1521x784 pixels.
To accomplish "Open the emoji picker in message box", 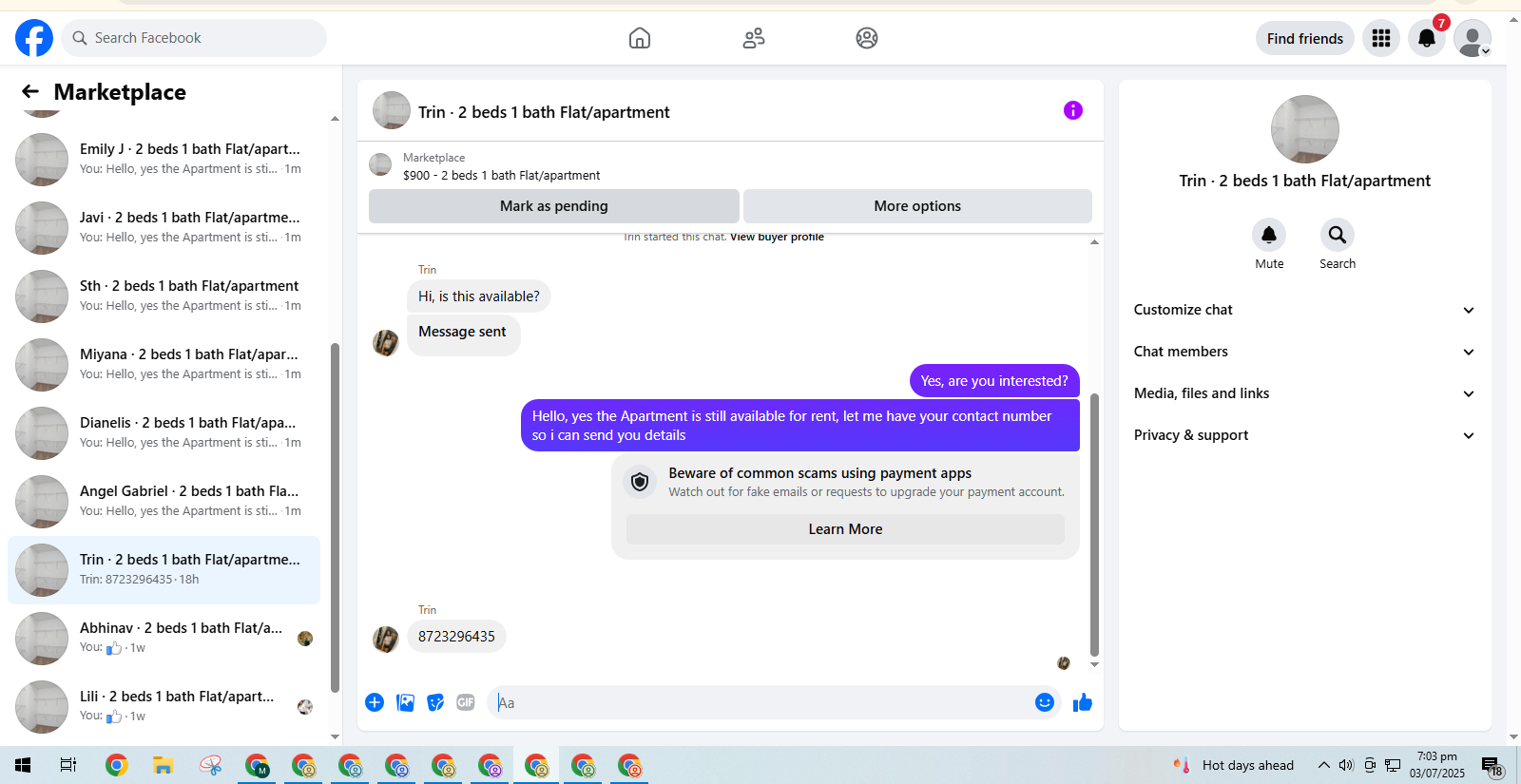I will [1045, 702].
